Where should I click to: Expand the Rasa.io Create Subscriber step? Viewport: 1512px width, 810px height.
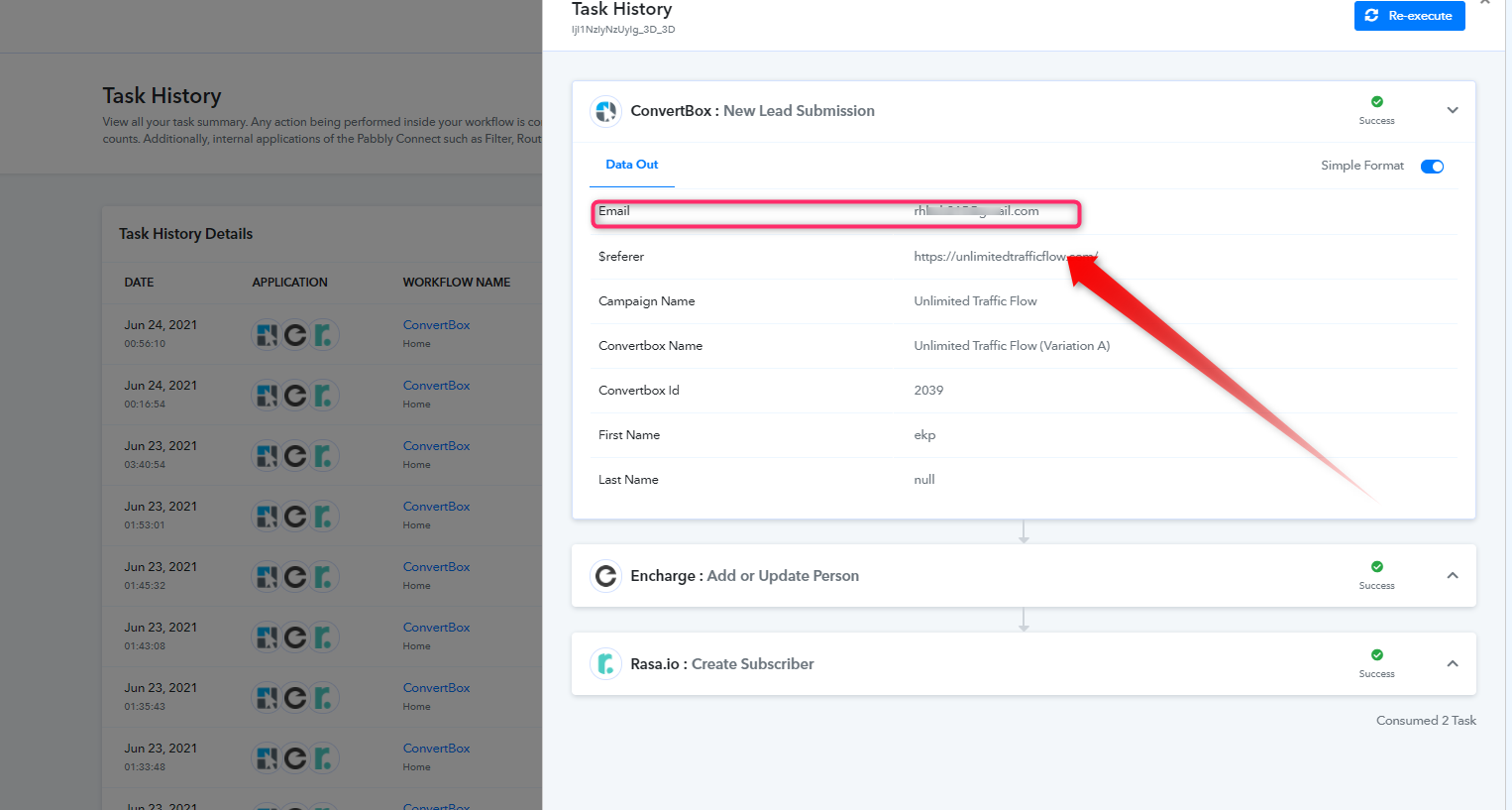(x=1453, y=663)
